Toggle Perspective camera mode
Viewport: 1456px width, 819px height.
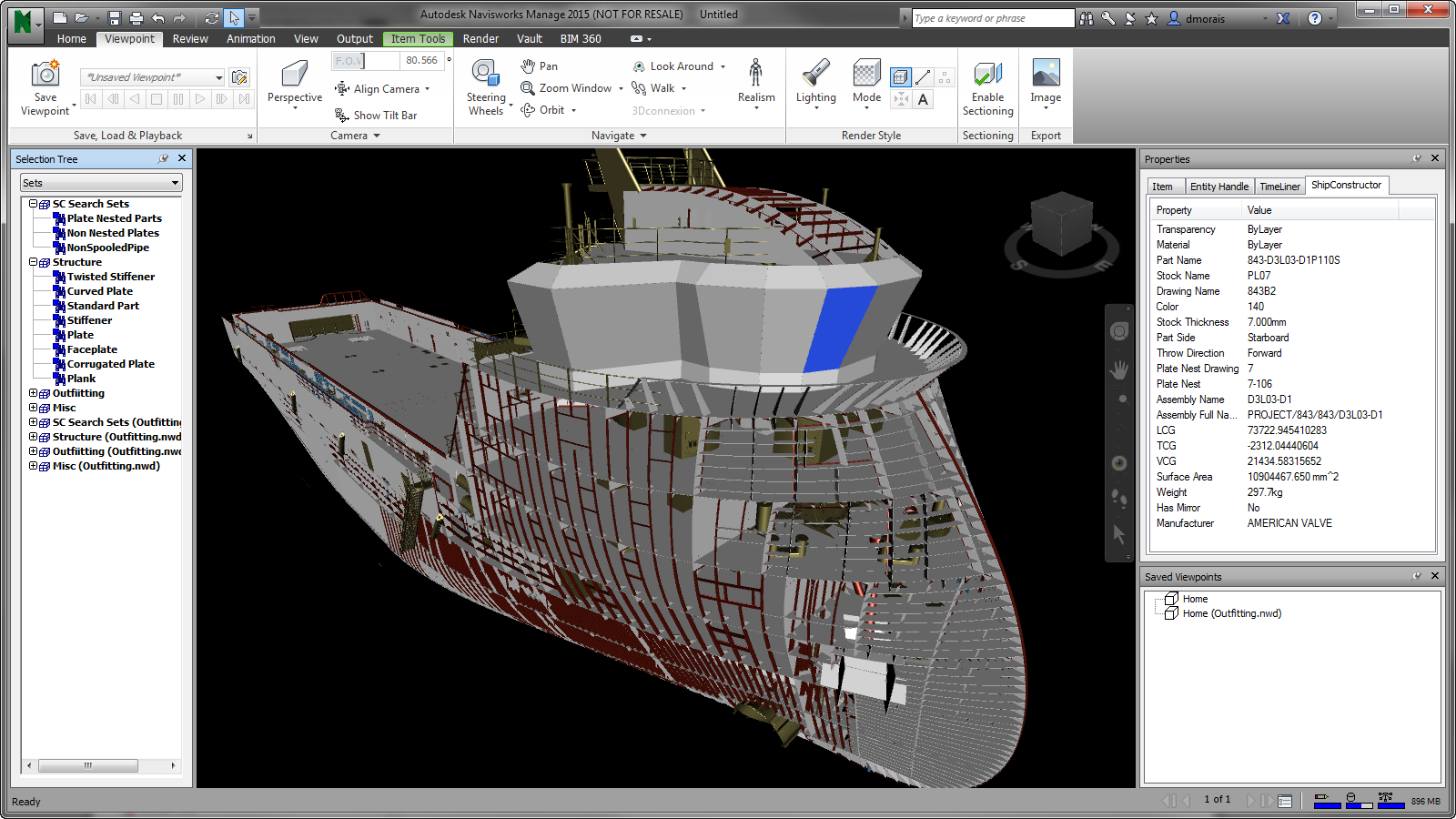tap(294, 75)
